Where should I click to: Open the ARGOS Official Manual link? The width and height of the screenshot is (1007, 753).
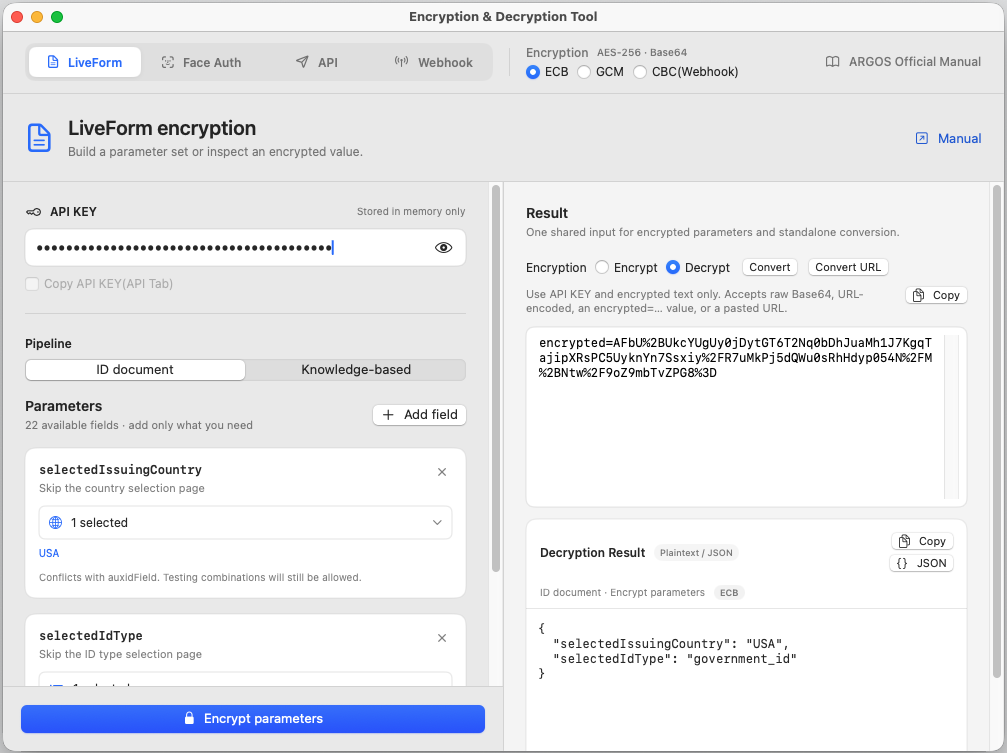[903, 62]
